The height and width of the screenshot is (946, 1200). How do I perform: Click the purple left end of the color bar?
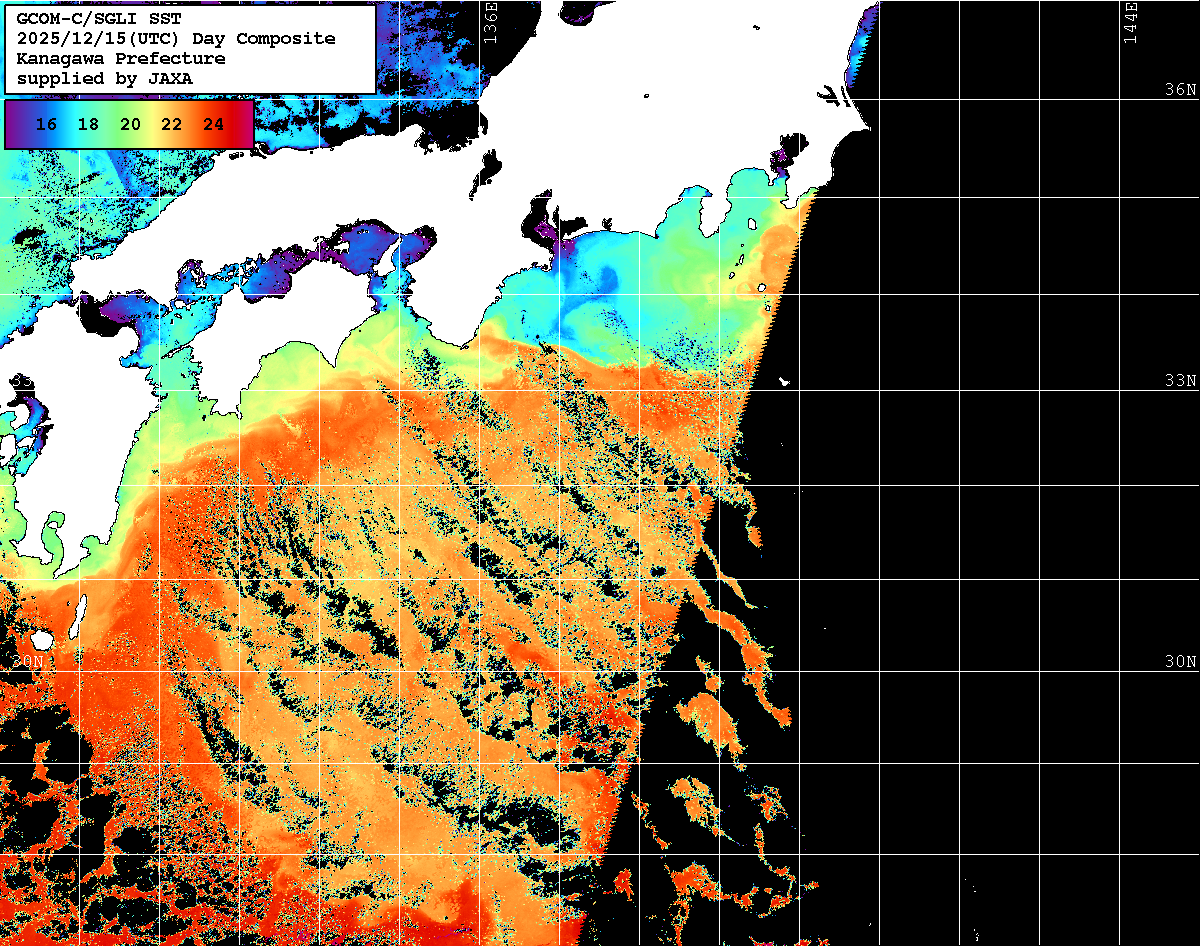click(x=14, y=125)
